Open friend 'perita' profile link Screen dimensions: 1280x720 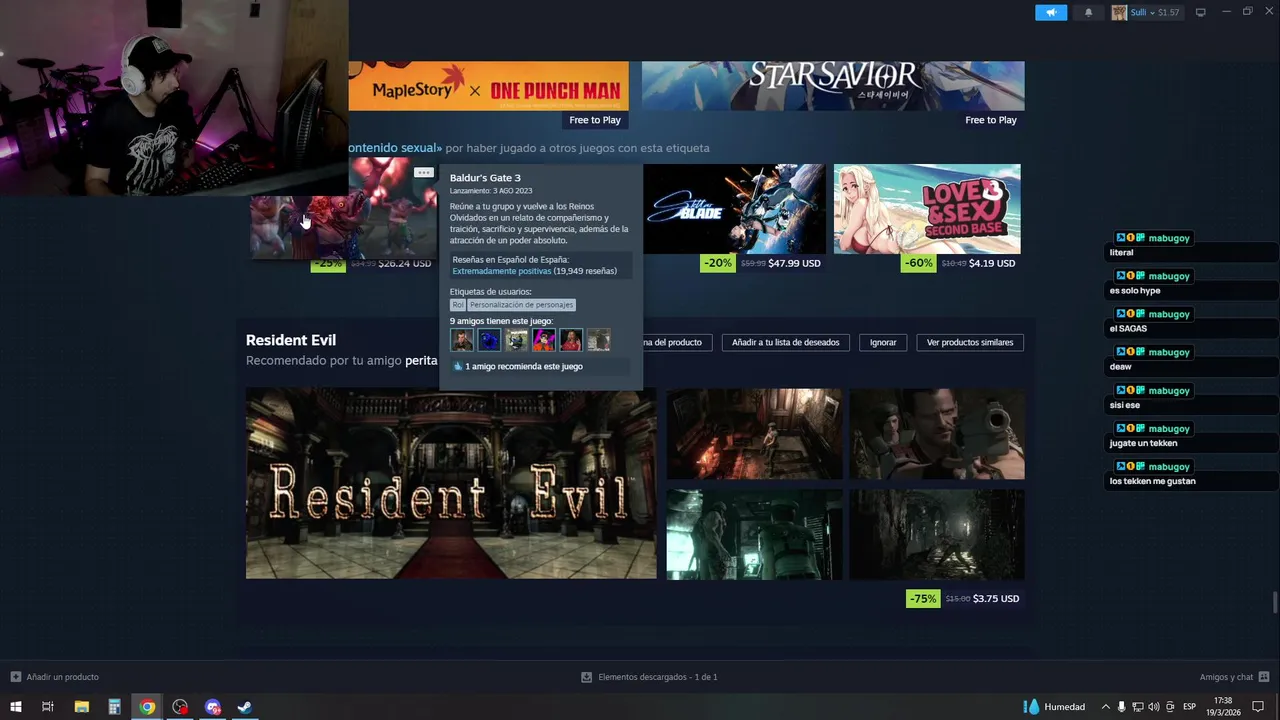[421, 361]
